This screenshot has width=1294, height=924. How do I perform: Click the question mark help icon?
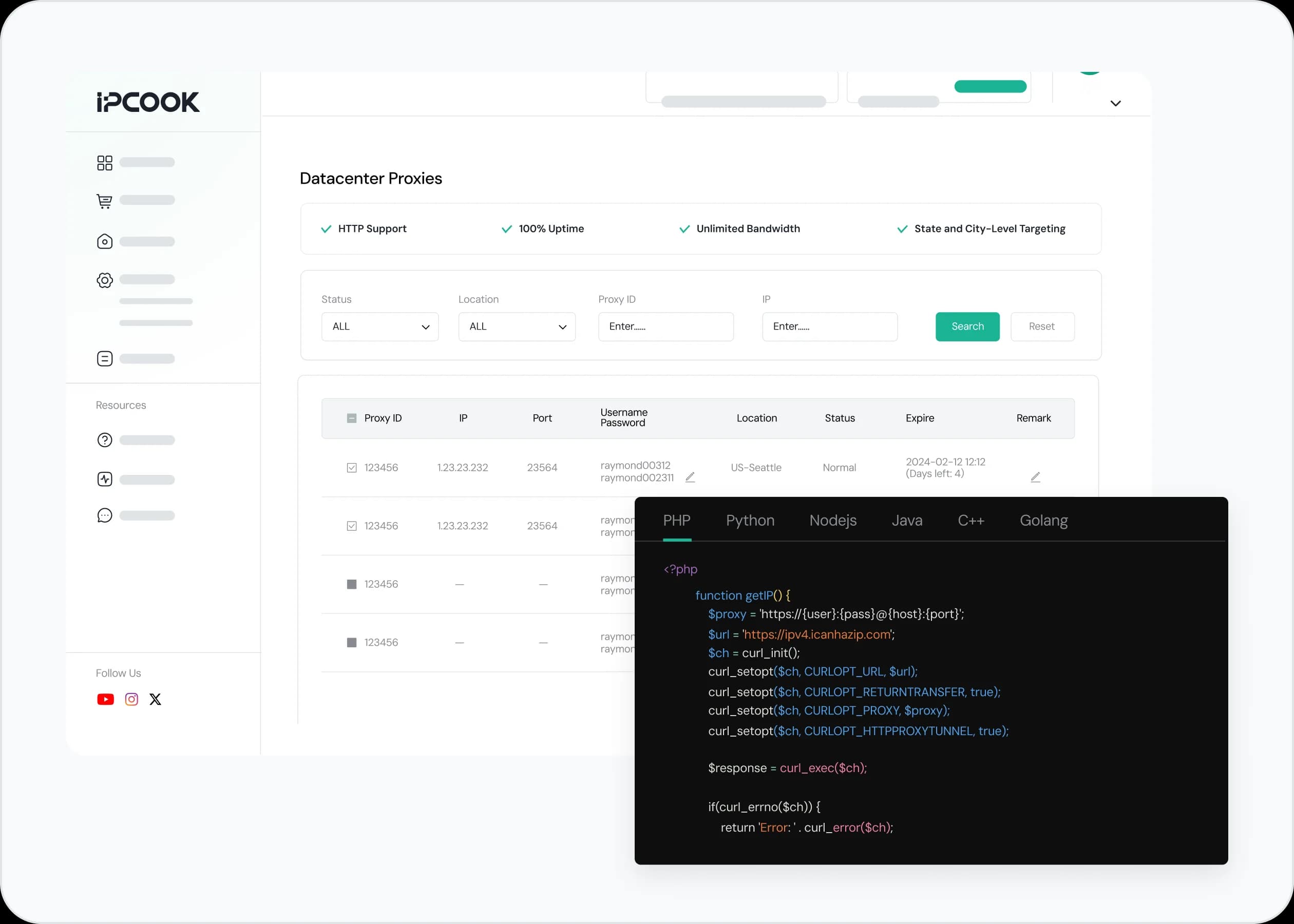105,440
